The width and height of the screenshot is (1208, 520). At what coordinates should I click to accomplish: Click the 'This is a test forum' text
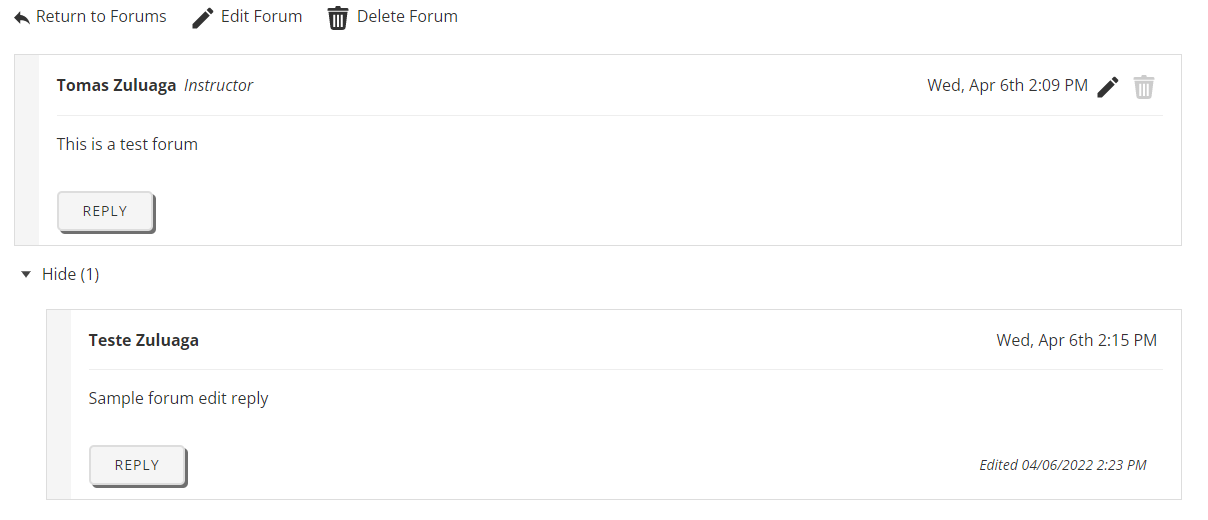[127, 144]
